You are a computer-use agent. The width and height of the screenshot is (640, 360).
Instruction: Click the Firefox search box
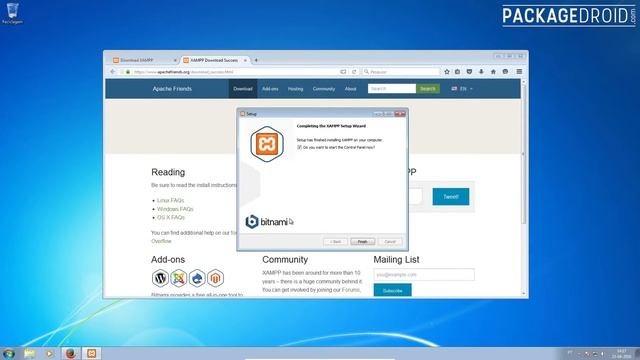(x=401, y=72)
